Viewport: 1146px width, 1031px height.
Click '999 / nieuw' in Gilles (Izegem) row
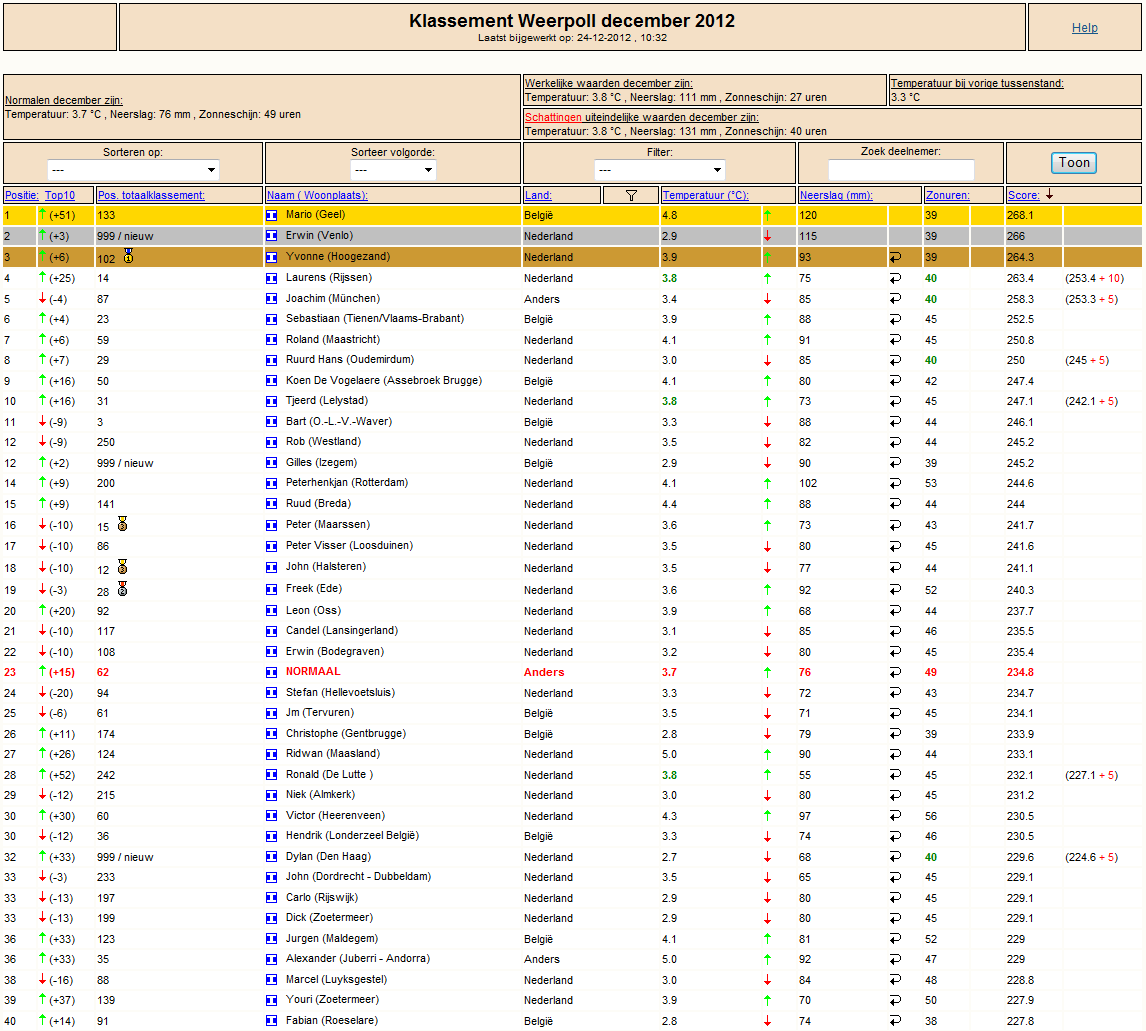[x=125, y=463]
